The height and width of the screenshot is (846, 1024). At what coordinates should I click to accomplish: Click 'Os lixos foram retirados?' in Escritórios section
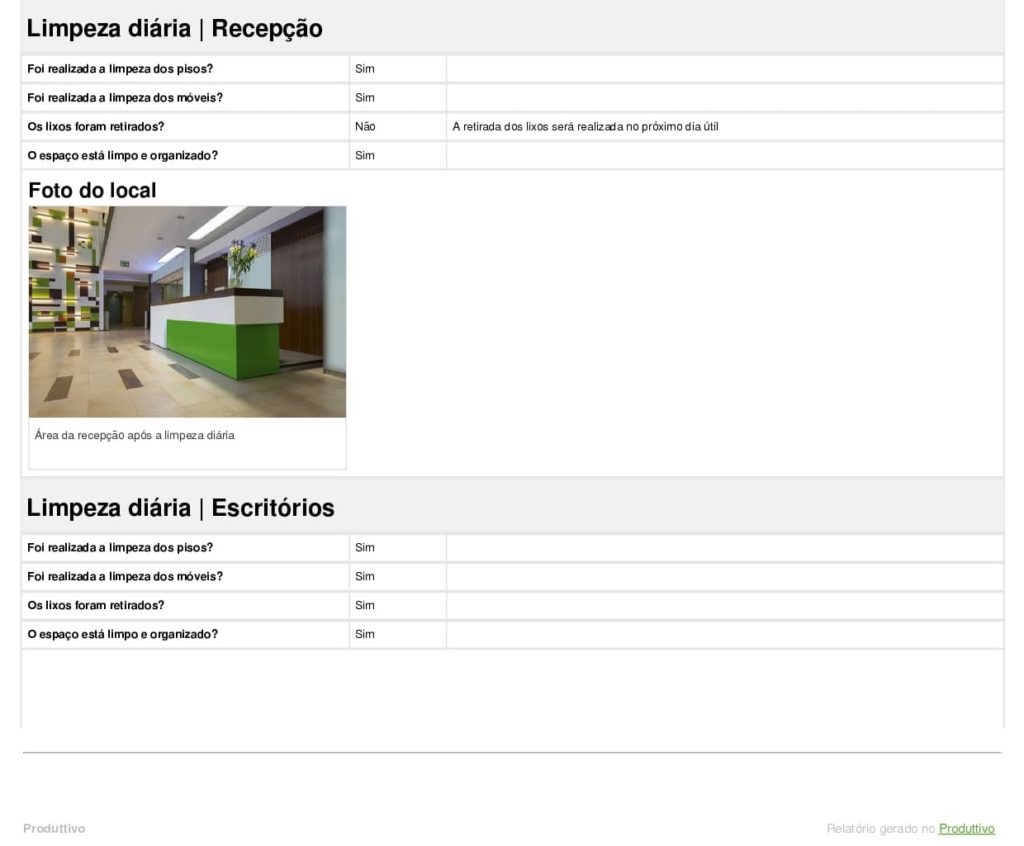pyautogui.click(x=96, y=606)
